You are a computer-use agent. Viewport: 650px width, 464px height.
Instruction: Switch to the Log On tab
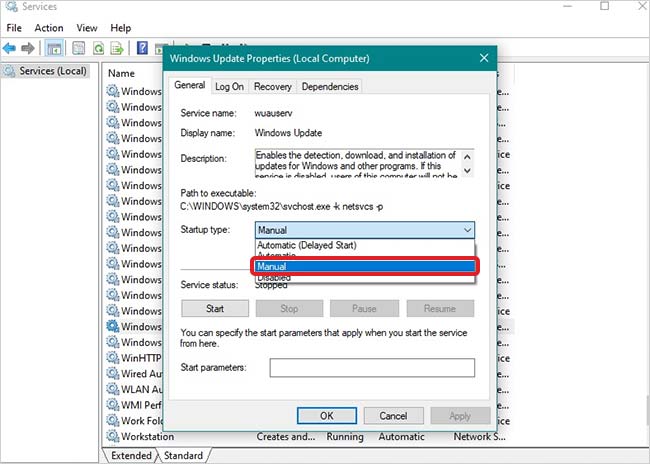click(229, 87)
